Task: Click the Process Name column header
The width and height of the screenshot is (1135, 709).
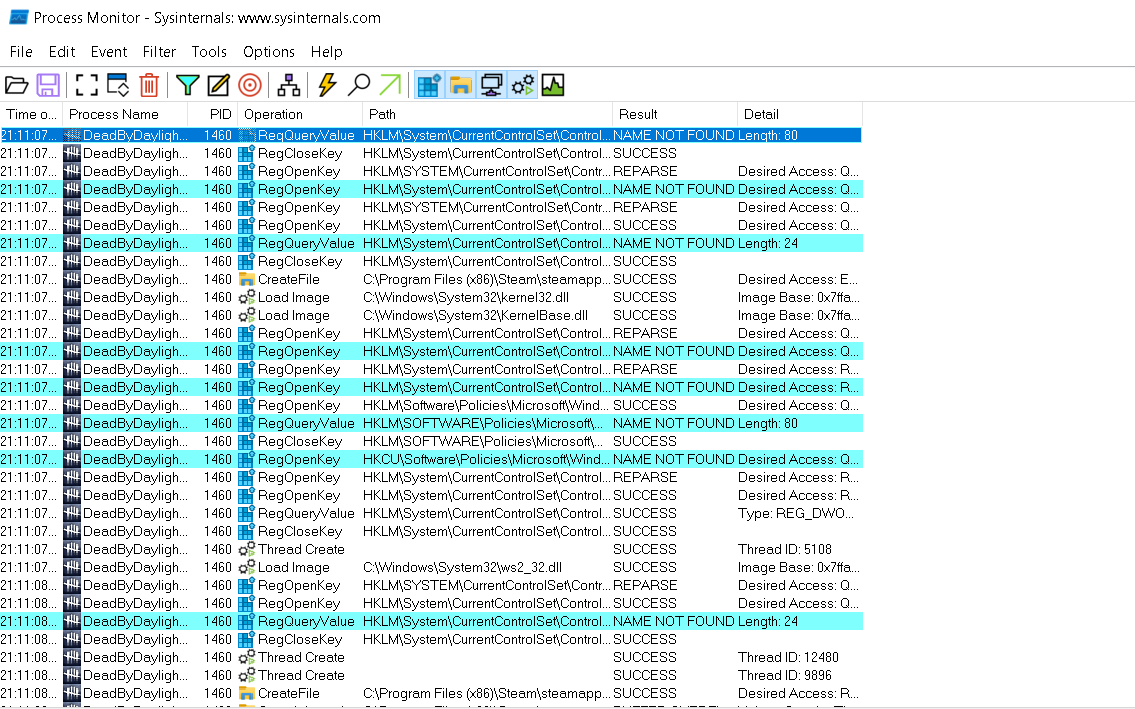Action: pyautogui.click(x=125, y=114)
